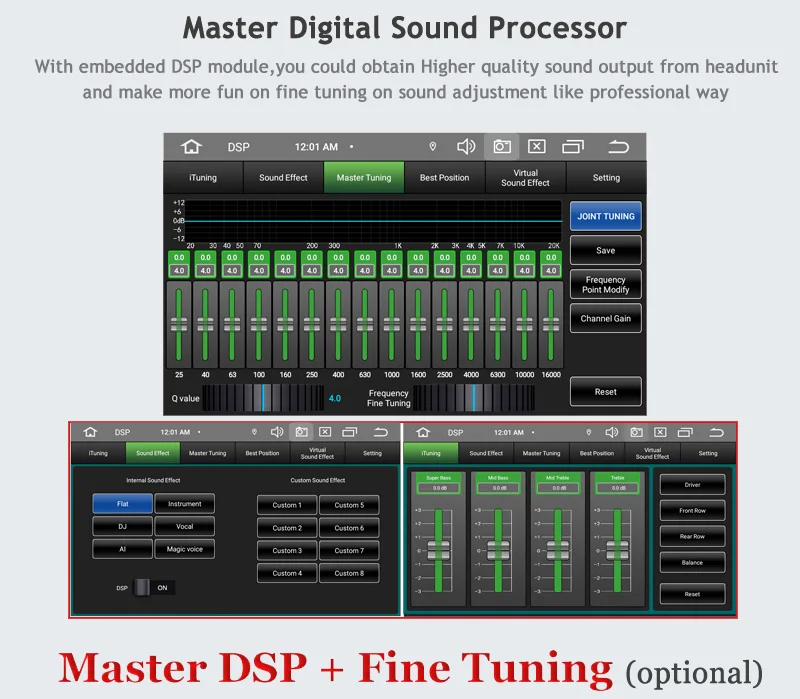Screen dimensions: 800x699
Task: Select the Instrument sound effect
Action: pos(185,504)
